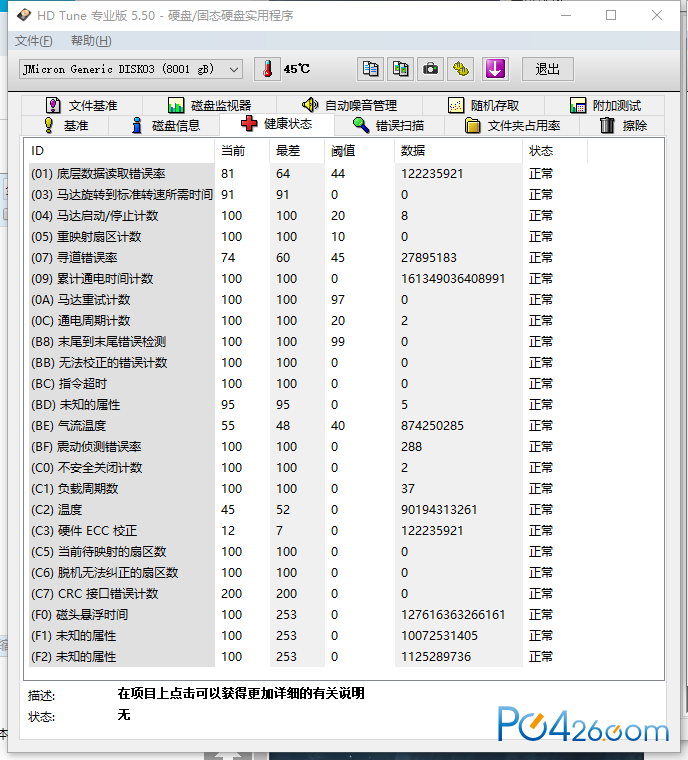Click the thermometer temperature icon

click(267, 69)
